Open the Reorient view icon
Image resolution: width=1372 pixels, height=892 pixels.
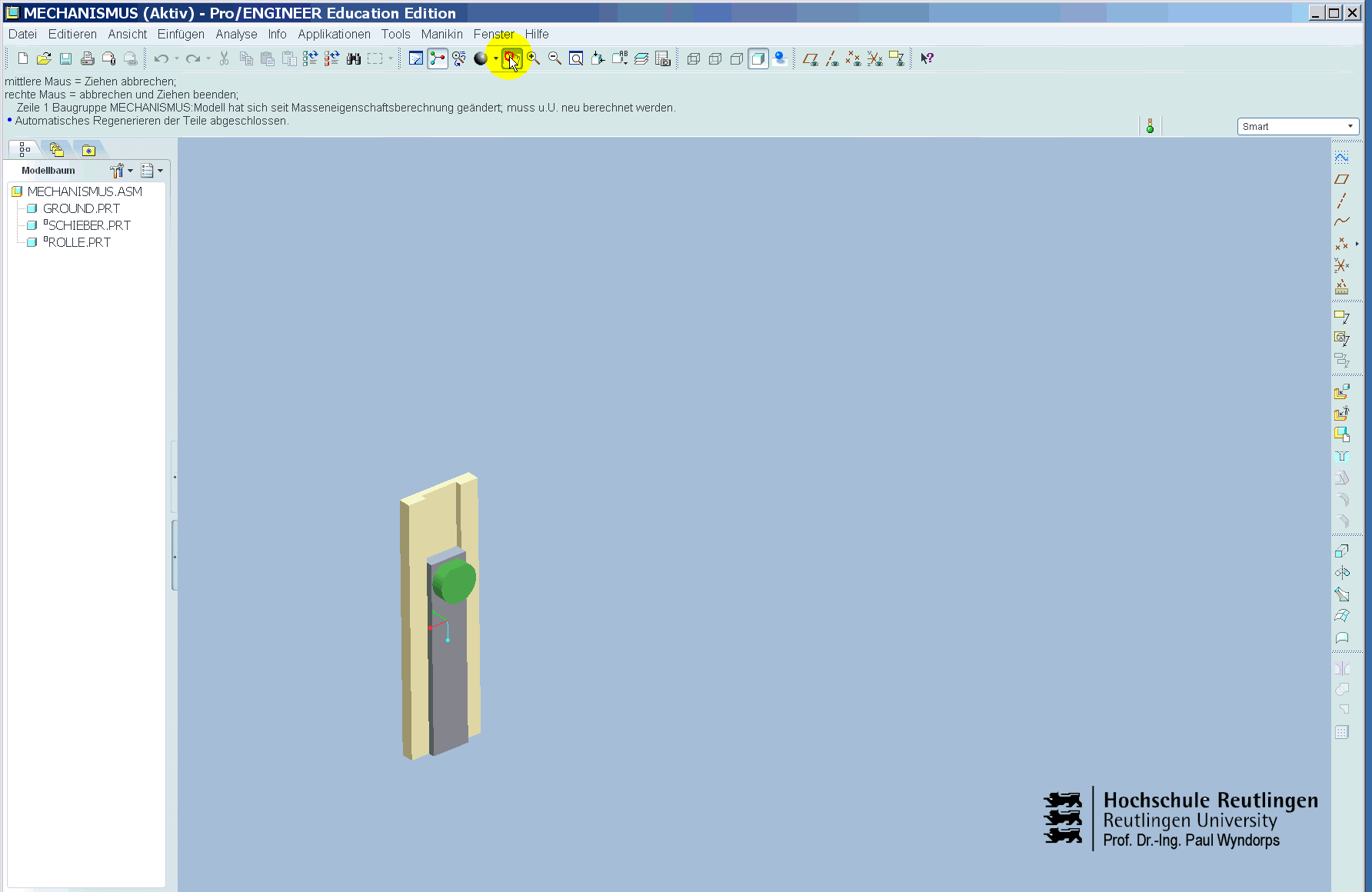pos(598,58)
